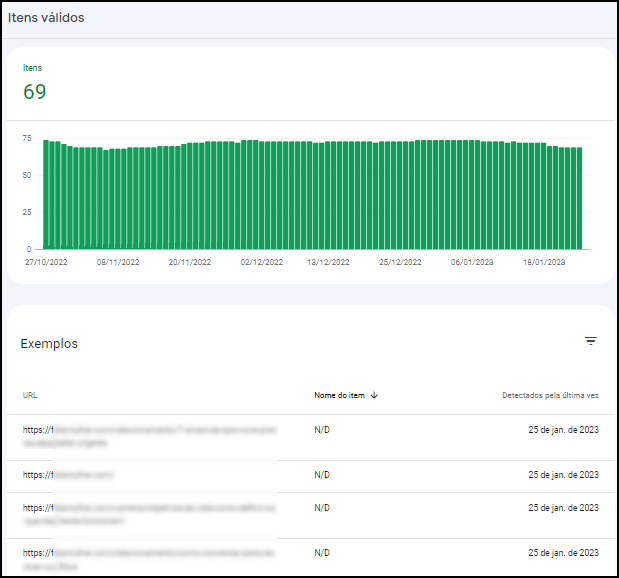The height and width of the screenshot is (578, 619).
Task: Click the 02/12/2022 axis date label
Action: (x=262, y=262)
